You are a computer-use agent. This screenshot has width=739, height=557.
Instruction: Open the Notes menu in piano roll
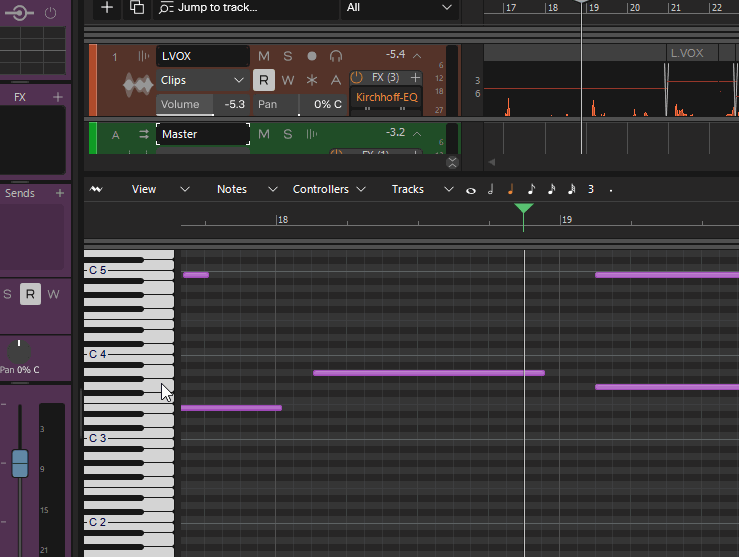232,189
